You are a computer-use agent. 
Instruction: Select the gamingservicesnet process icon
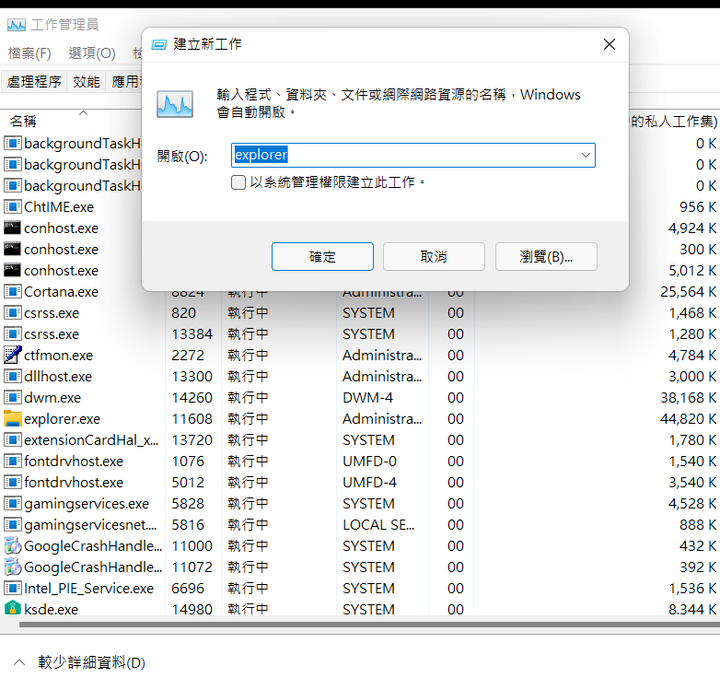coord(12,525)
